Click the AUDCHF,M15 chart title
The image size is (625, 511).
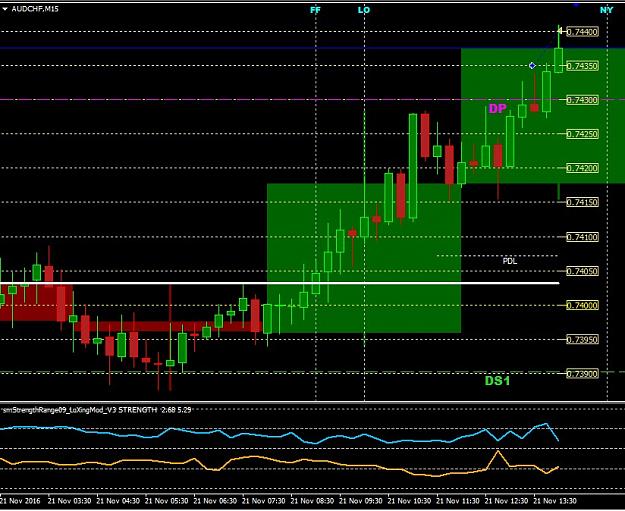coord(35,9)
